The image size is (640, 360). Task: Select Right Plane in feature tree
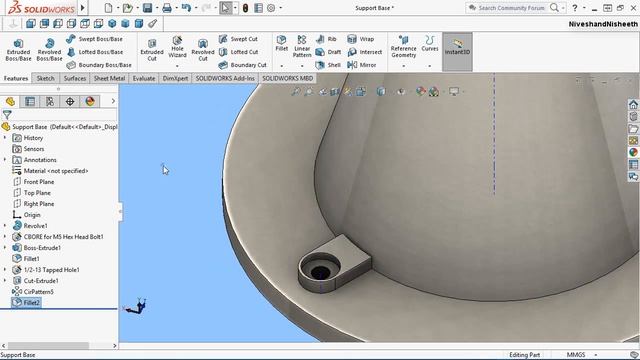pos(33,204)
